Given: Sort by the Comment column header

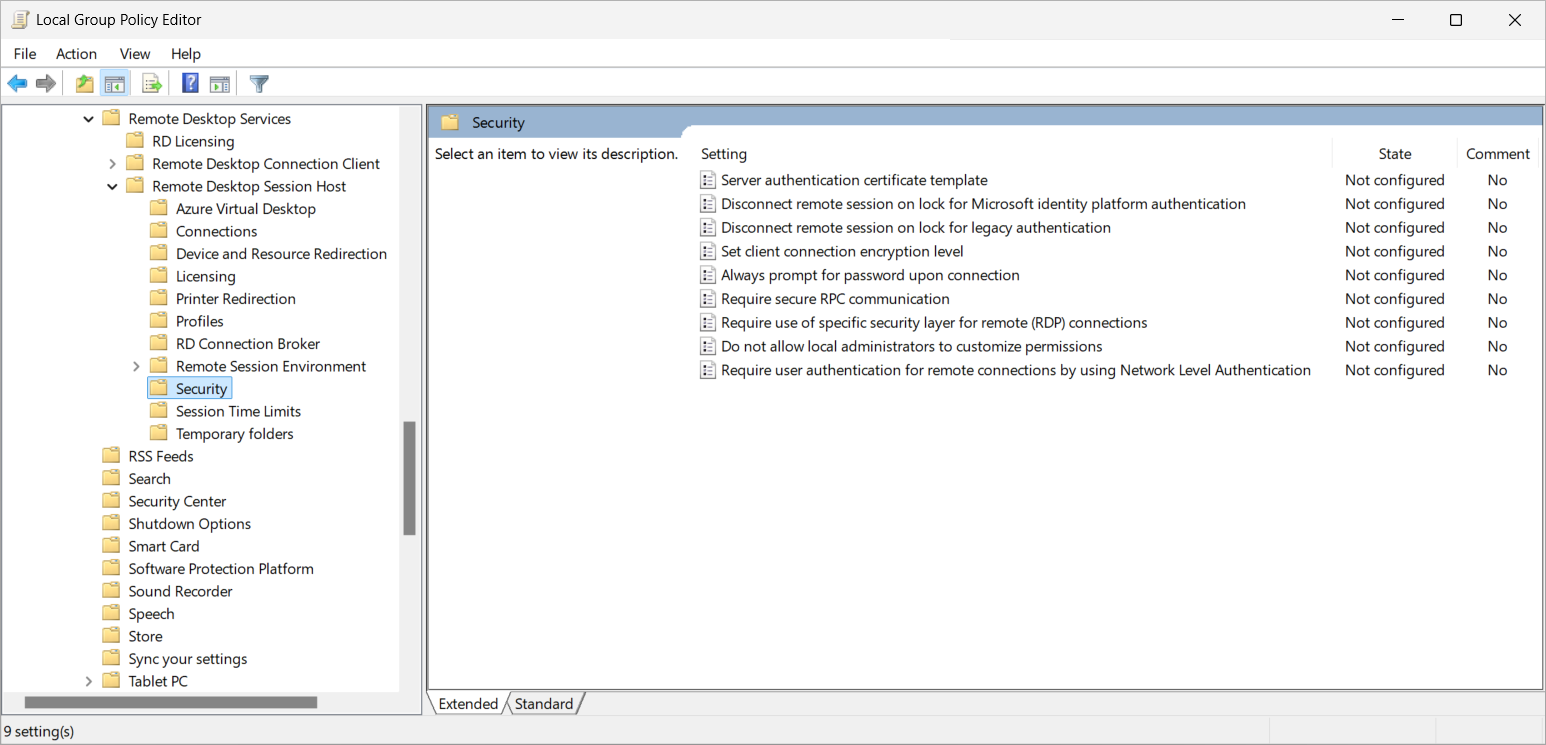Looking at the screenshot, I should click(1498, 154).
